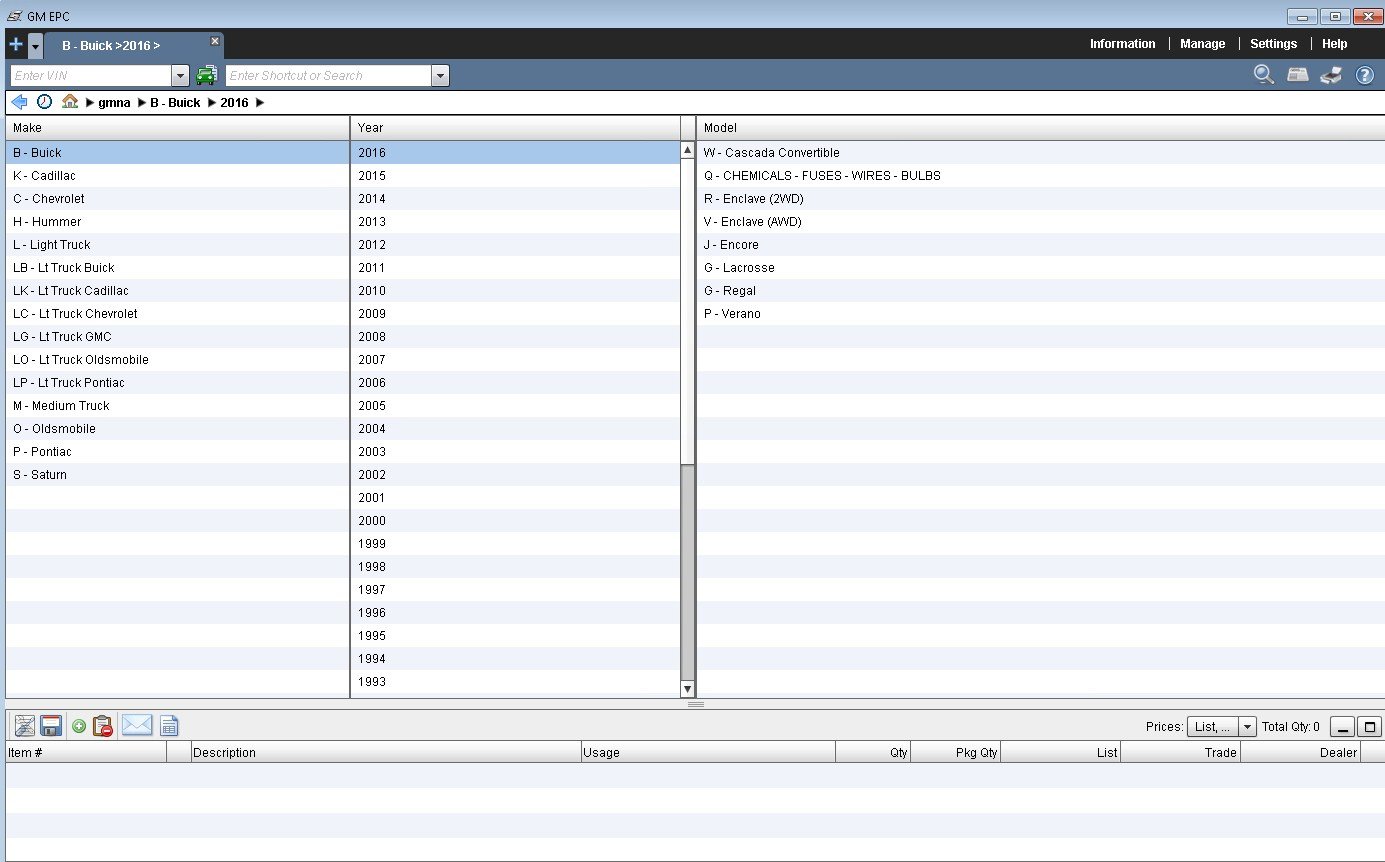Email the parts list with envelope icon

pos(137,726)
